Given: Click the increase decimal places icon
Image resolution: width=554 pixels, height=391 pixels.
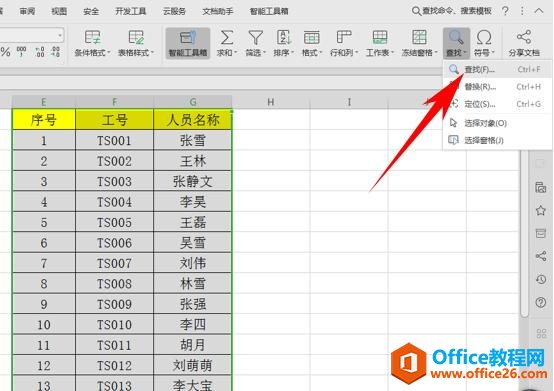Looking at the screenshot, I should [x=40, y=52].
